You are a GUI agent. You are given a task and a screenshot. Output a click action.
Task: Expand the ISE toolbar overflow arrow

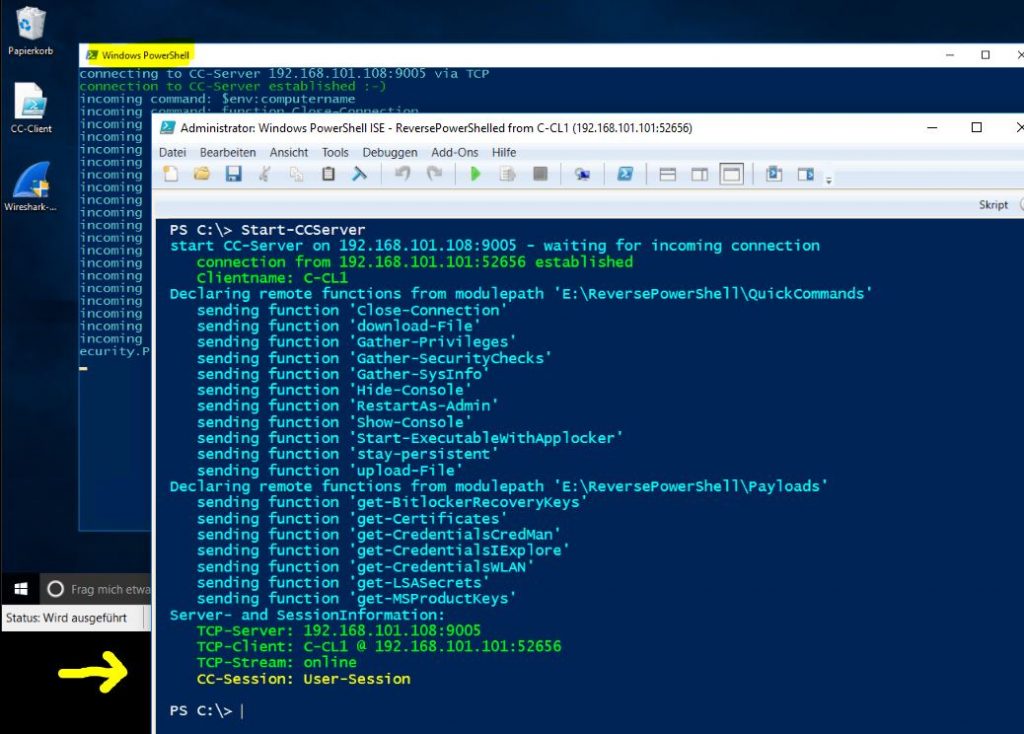(x=829, y=180)
